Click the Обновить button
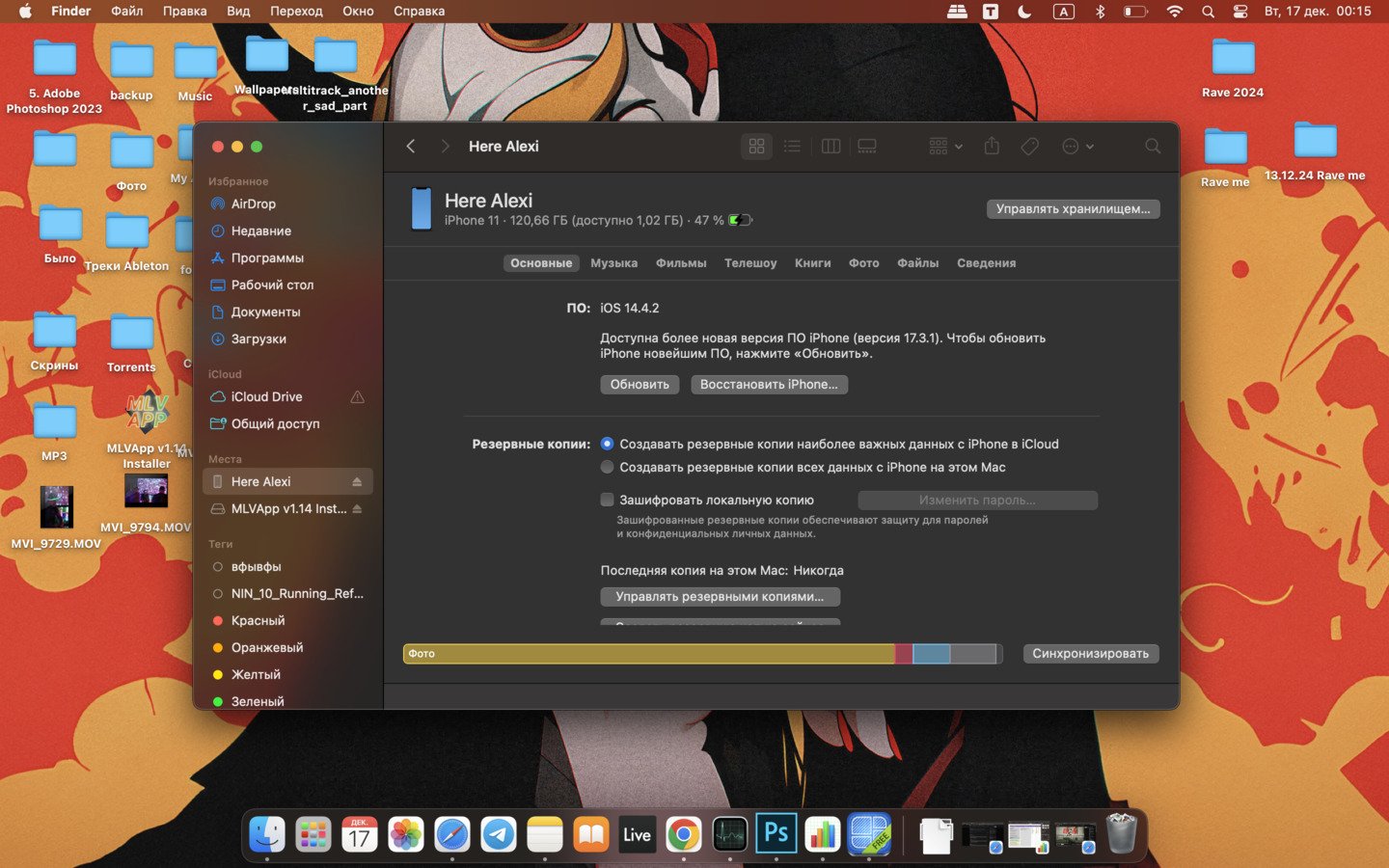 pos(640,385)
